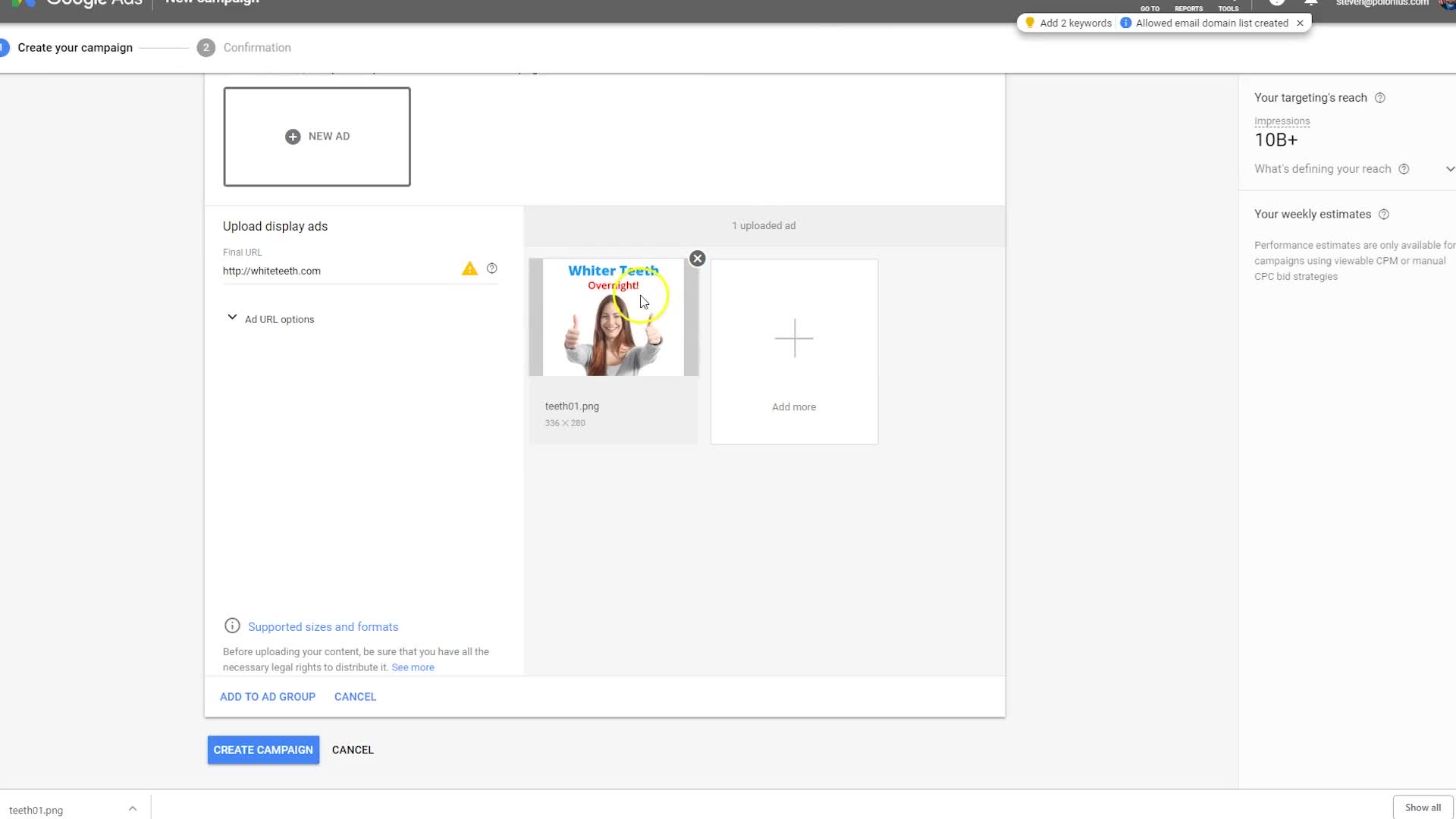Click Add 2 keywords suggestion
This screenshot has width=1456, height=819.
point(1075,23)
